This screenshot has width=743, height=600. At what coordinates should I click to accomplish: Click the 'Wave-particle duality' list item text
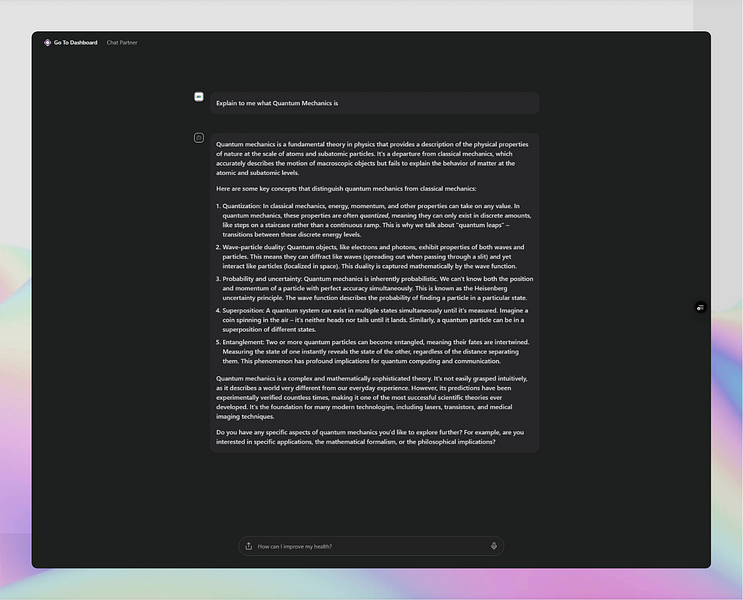(373, 256)
